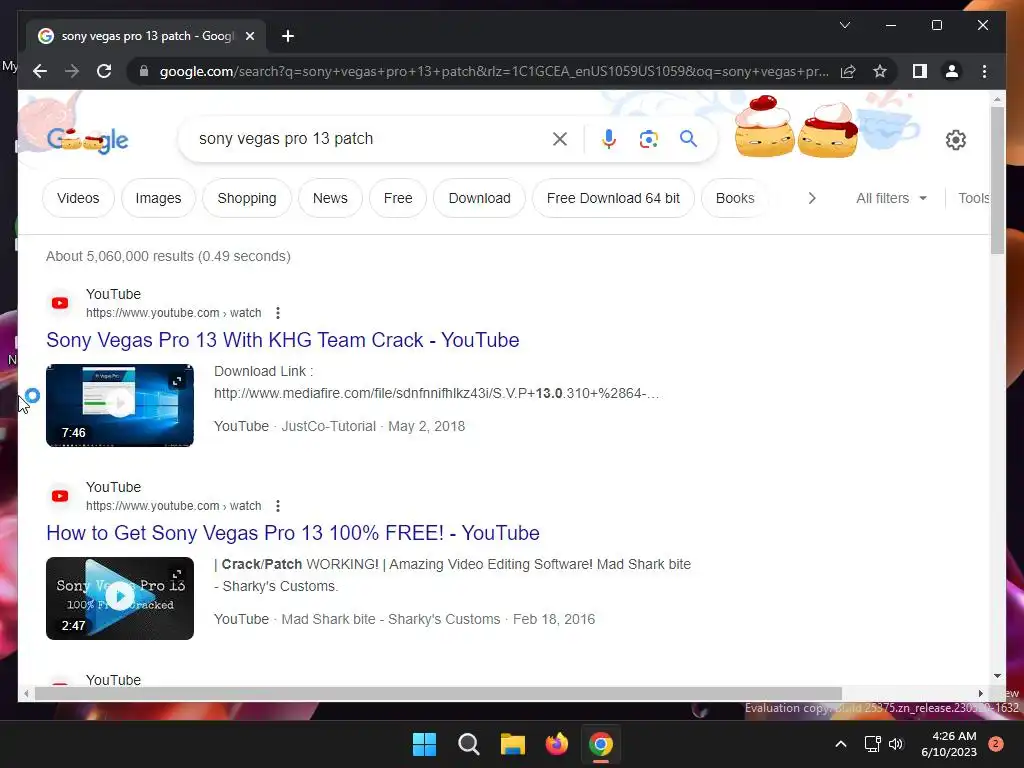Click "JustCo-Tutorial" channel text
1024x768 pixels.
coord(328,426)
